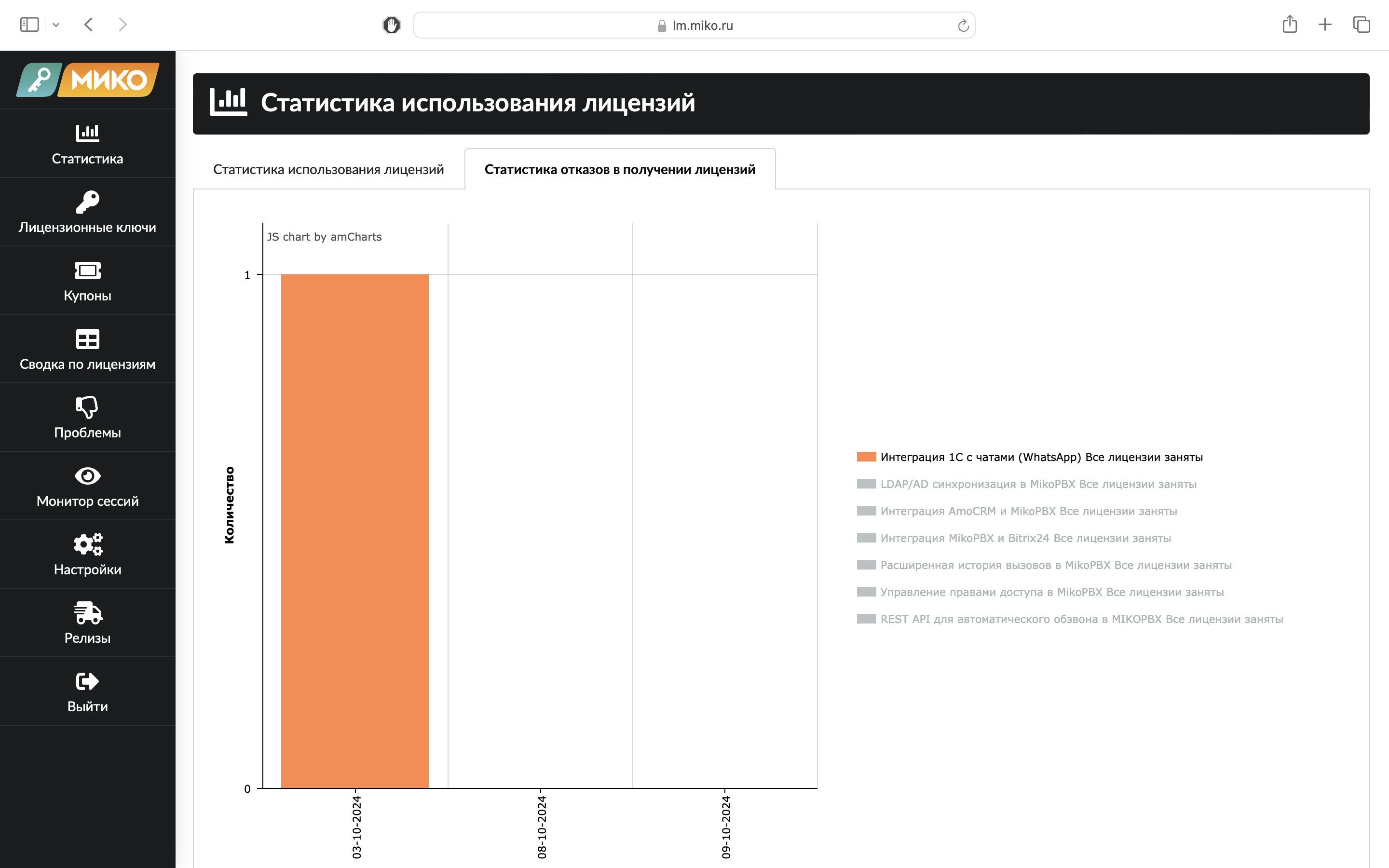Open the Лицензионные ключи menu label
Image resolution: width=1389 pixels, height=868 pixels.
(87, 227)
